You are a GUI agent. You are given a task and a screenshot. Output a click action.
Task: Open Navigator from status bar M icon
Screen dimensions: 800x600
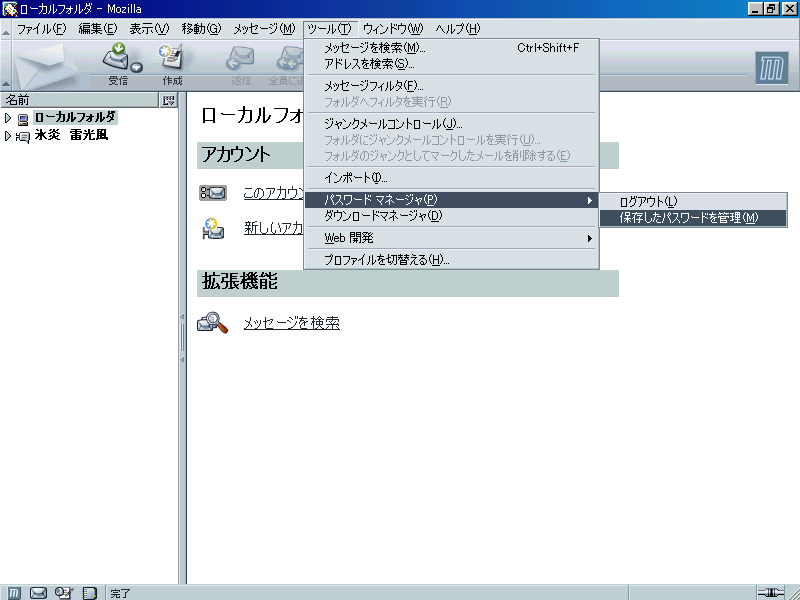[x=14, y=592]
